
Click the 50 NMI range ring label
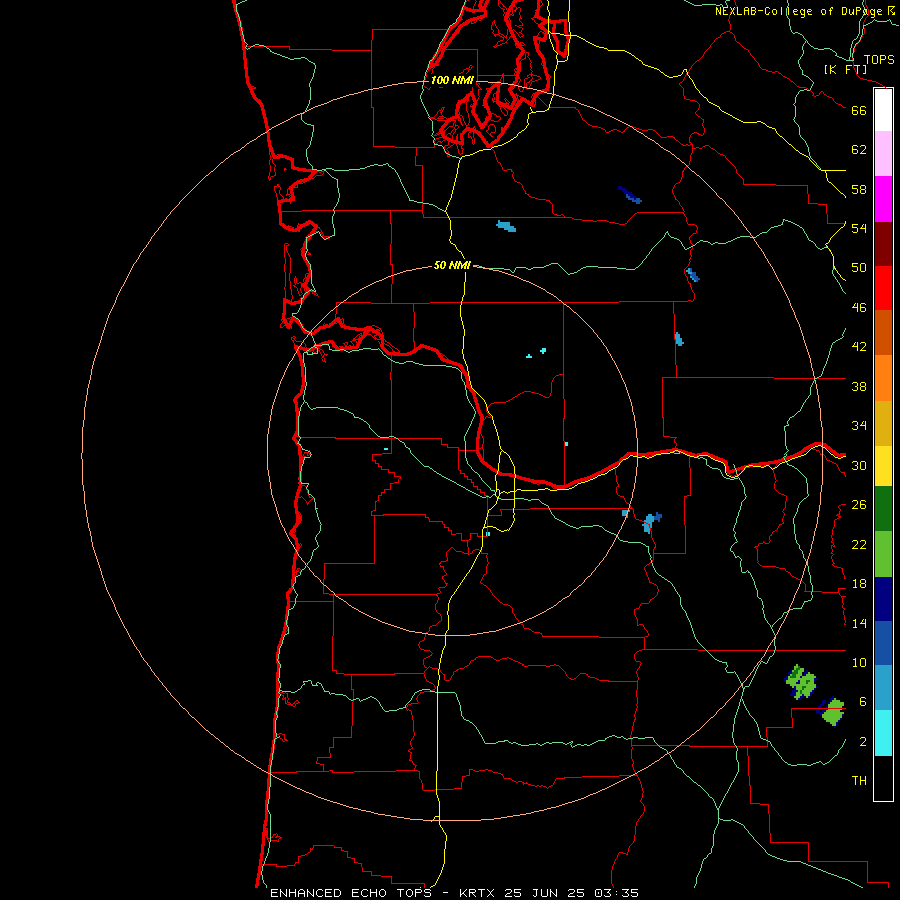click(452, 265)
